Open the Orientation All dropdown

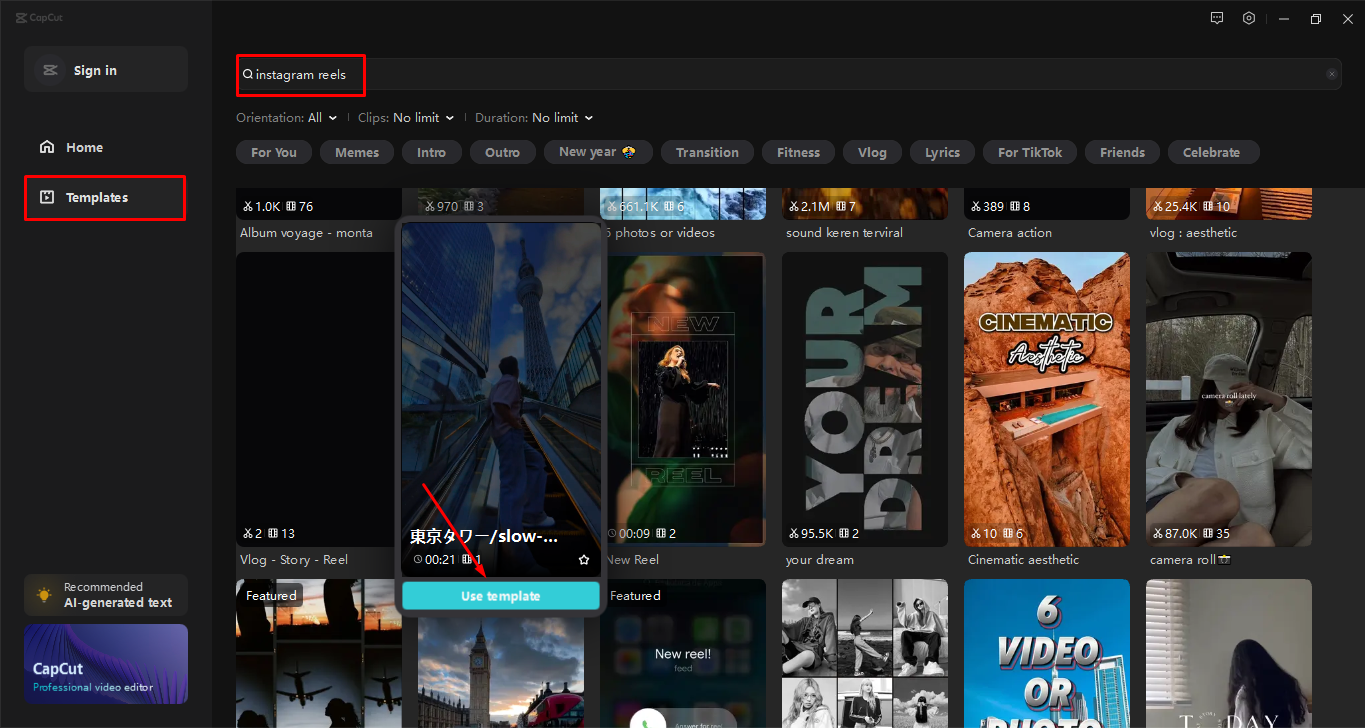click(x=288, y=117)
